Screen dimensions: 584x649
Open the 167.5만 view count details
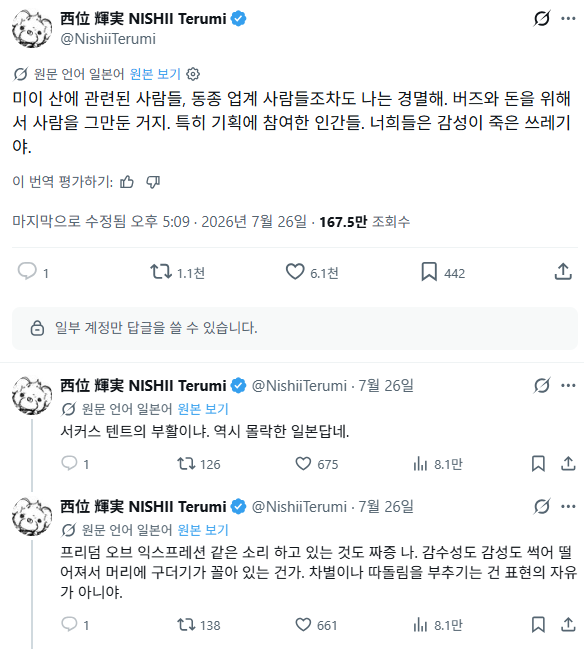(365, 222)
